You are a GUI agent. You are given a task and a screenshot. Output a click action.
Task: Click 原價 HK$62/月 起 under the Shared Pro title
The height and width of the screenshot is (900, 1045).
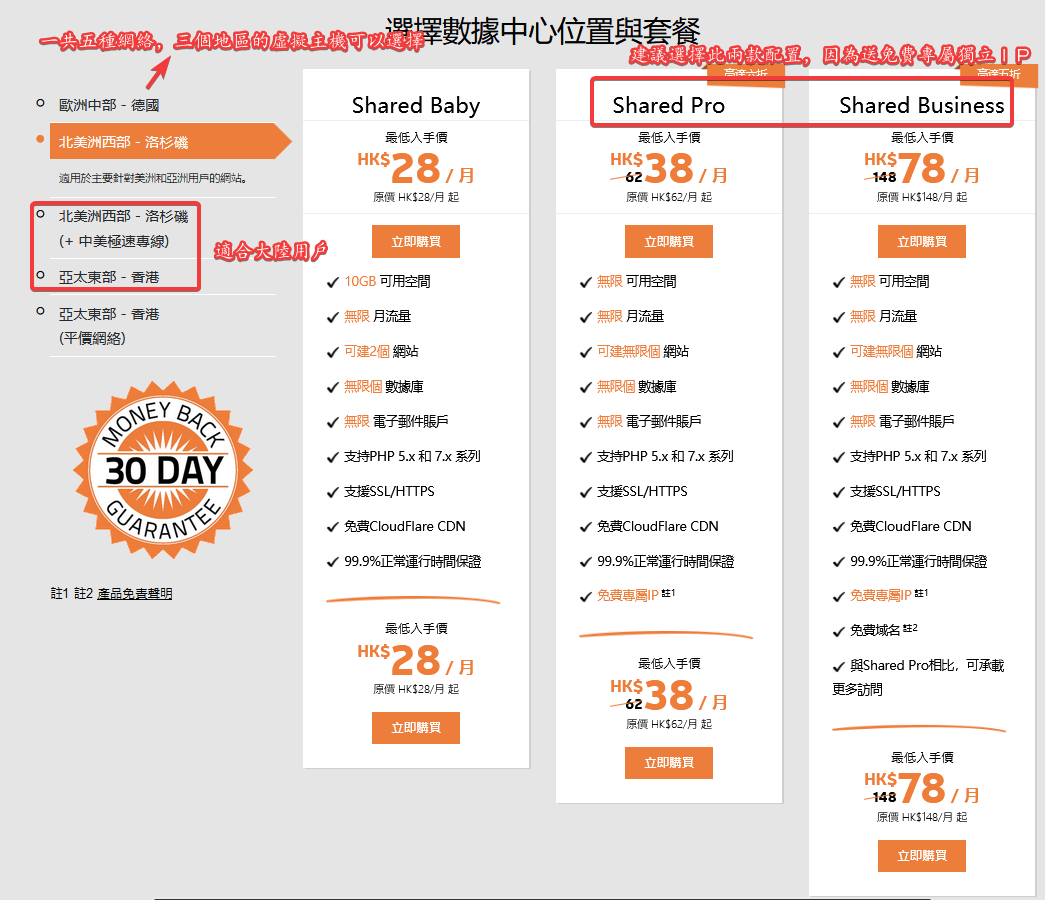[668, 197]
